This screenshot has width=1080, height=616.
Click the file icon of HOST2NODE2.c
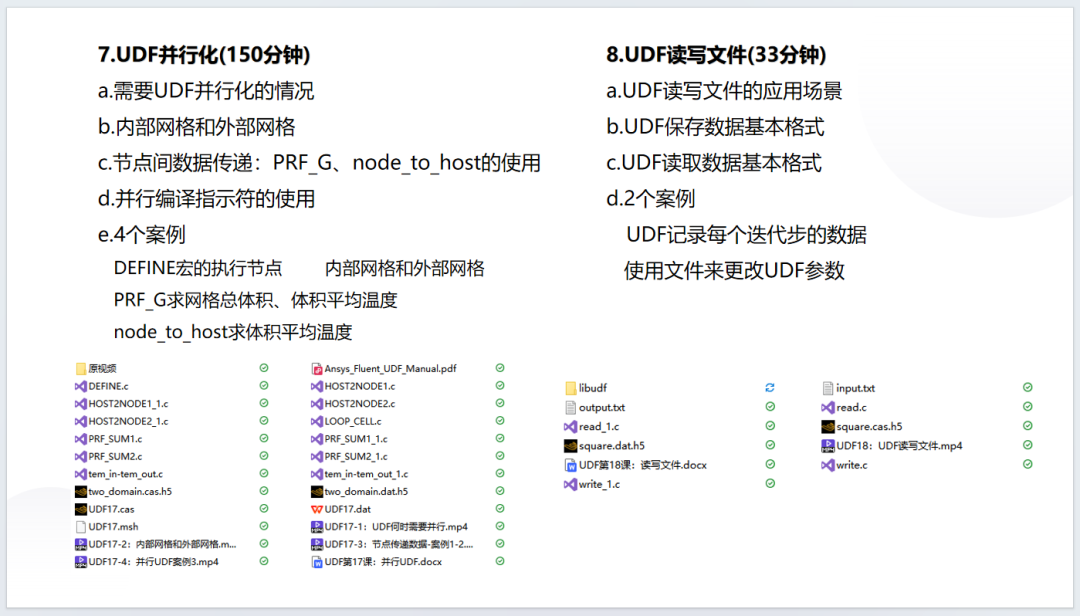[x=317, y=404]
